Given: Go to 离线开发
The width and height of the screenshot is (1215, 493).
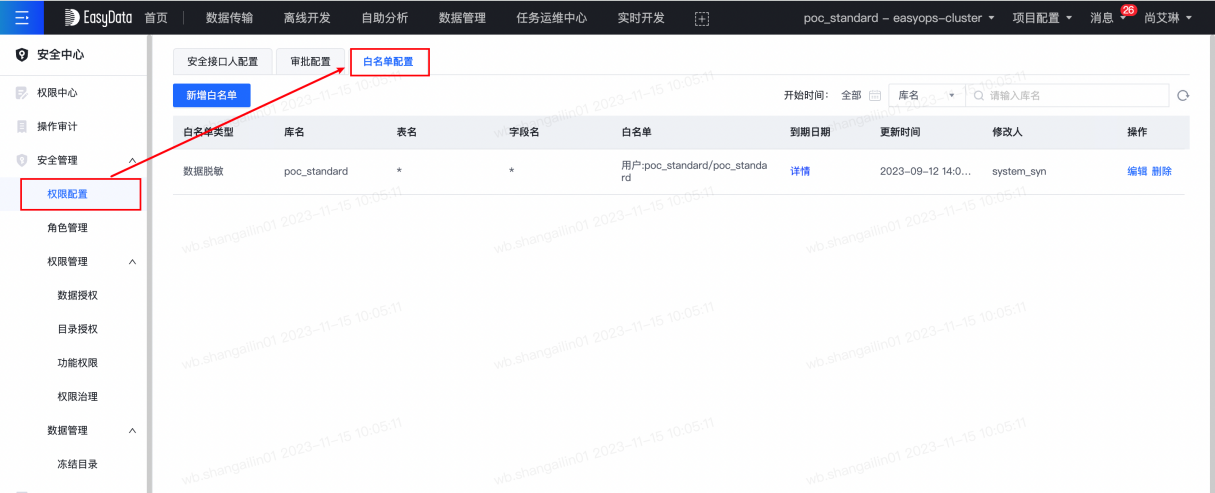Looking at the screenshot, I should click(307, 18).
